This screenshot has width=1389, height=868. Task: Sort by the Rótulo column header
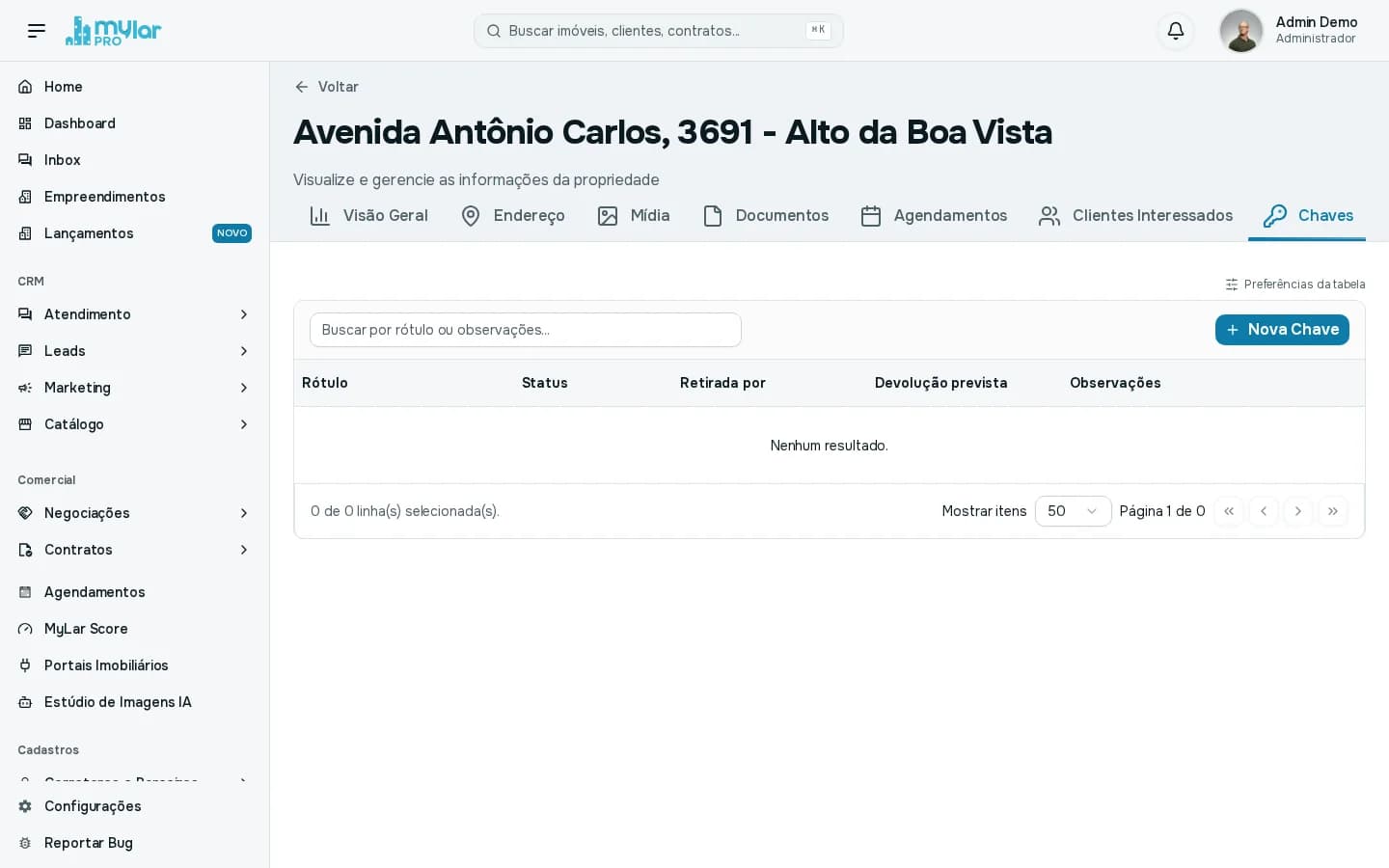(x=325, y=383)
